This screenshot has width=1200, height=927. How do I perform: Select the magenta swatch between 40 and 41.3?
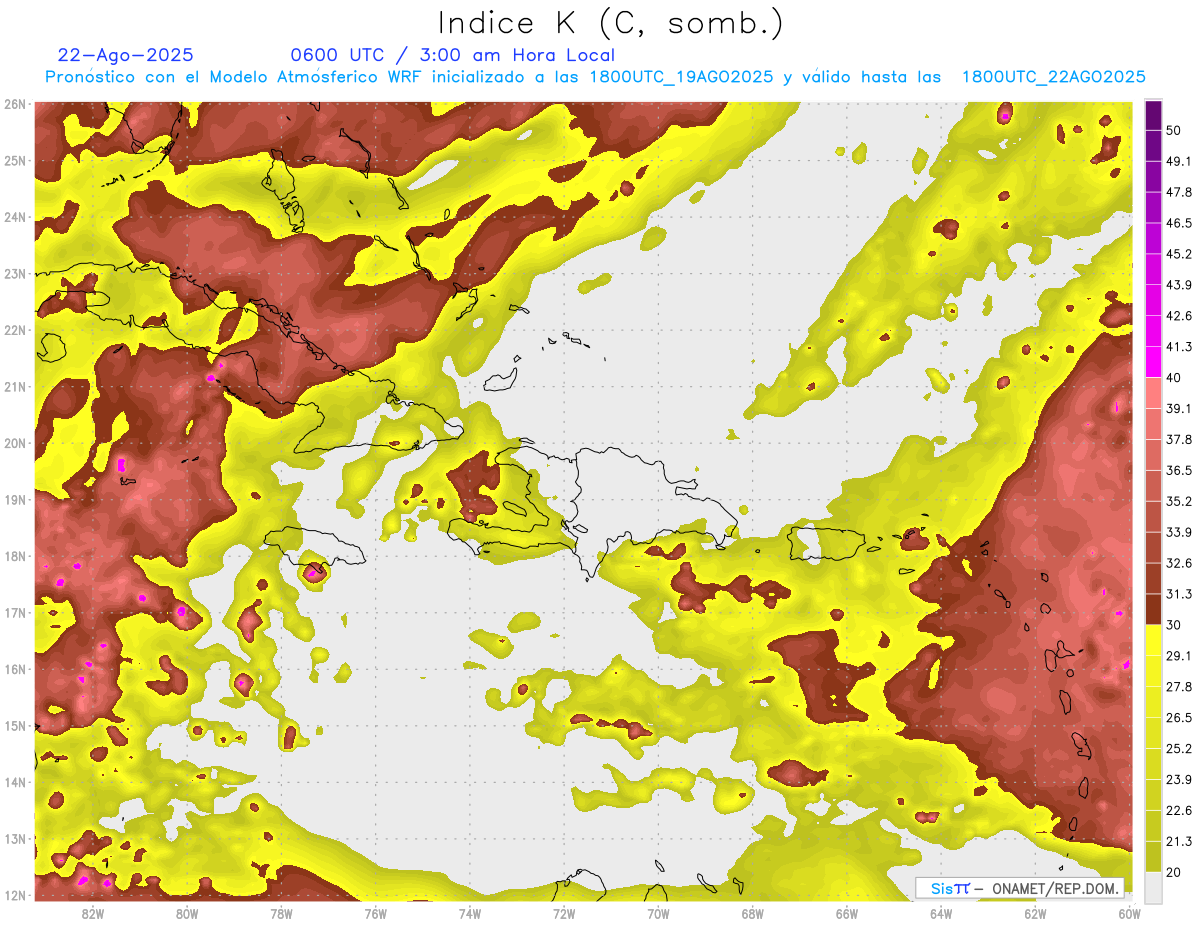click(1153, 362)
